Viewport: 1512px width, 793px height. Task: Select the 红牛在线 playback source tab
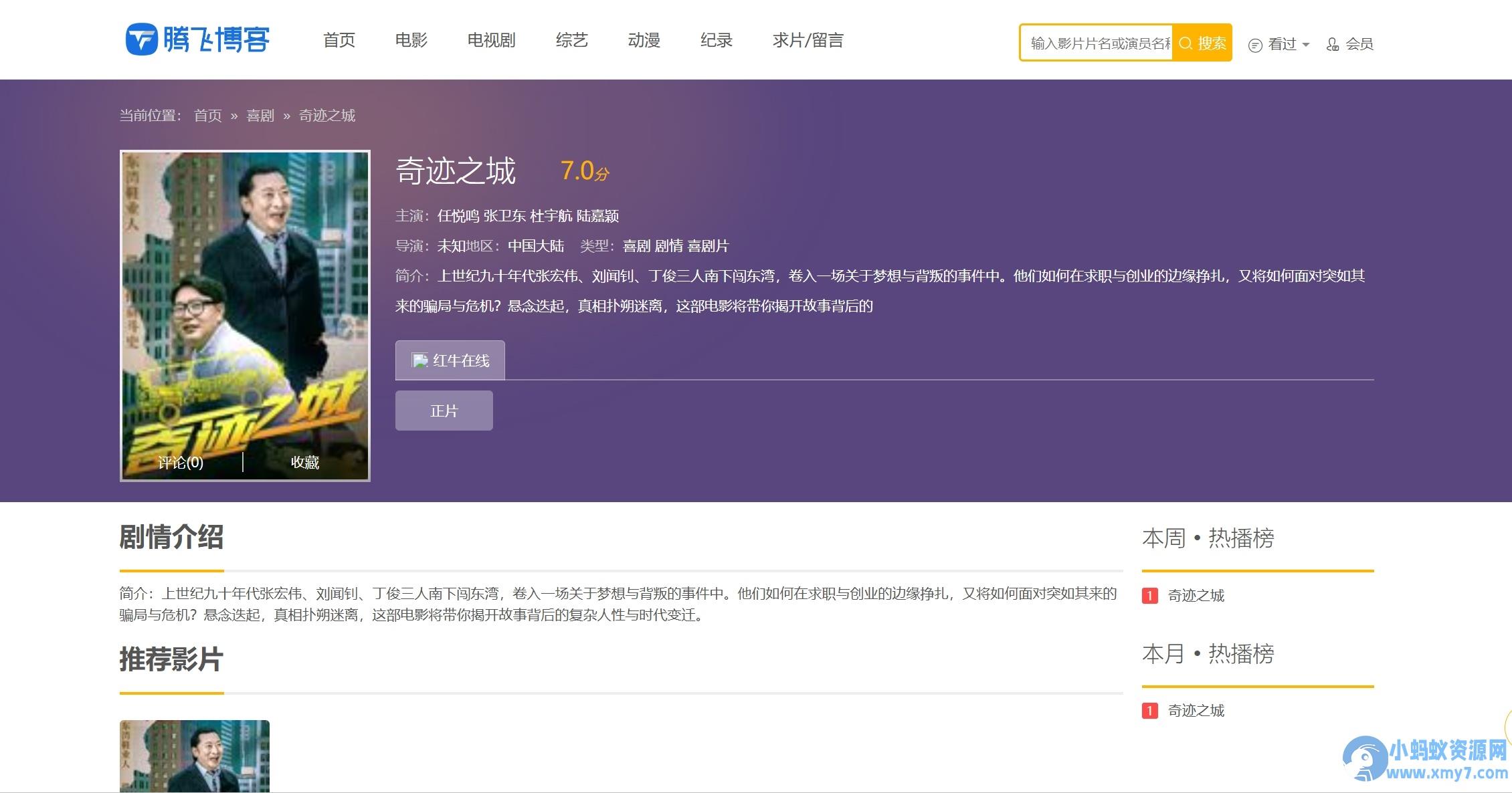point(450,360)
